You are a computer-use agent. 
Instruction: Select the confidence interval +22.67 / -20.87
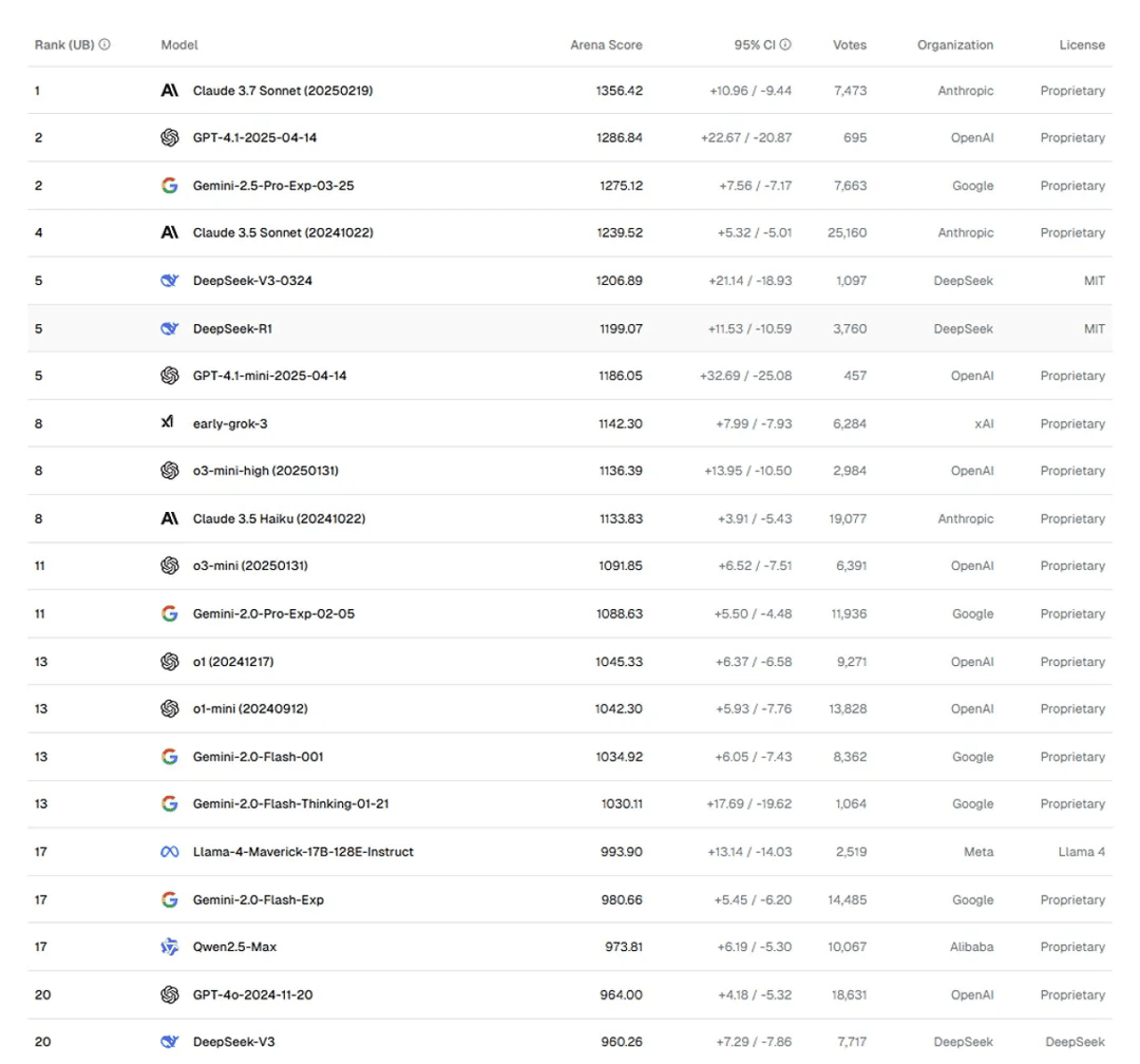pyautogui.click(x=746, y=138)
